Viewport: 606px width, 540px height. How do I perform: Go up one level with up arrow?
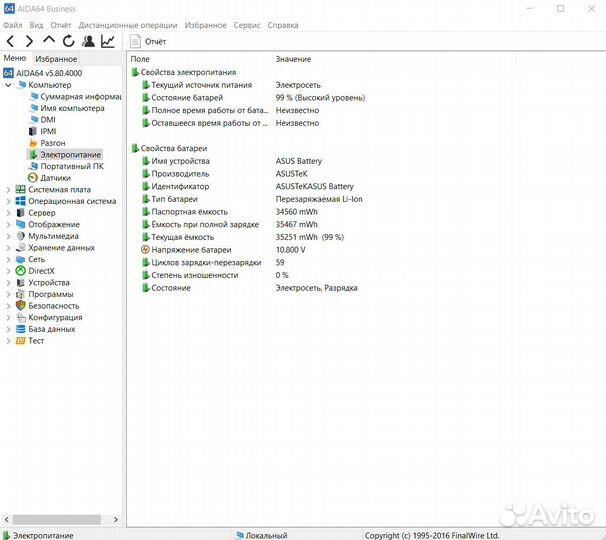pyautogui.click(x=49, y=39)
